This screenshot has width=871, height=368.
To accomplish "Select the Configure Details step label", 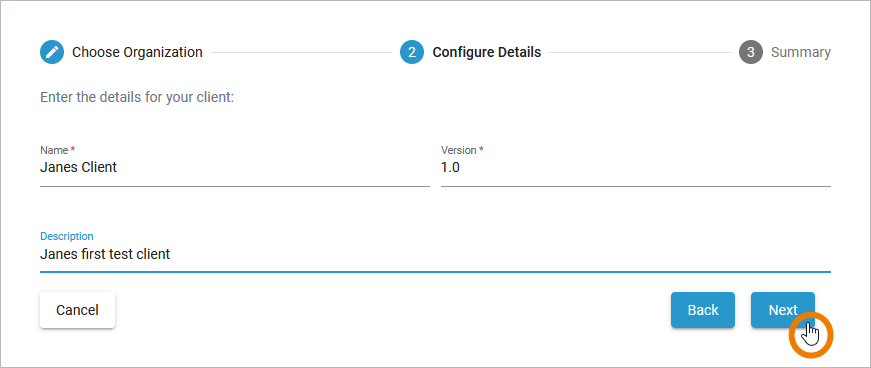I will pyautogui.click(x=487, y=52).
